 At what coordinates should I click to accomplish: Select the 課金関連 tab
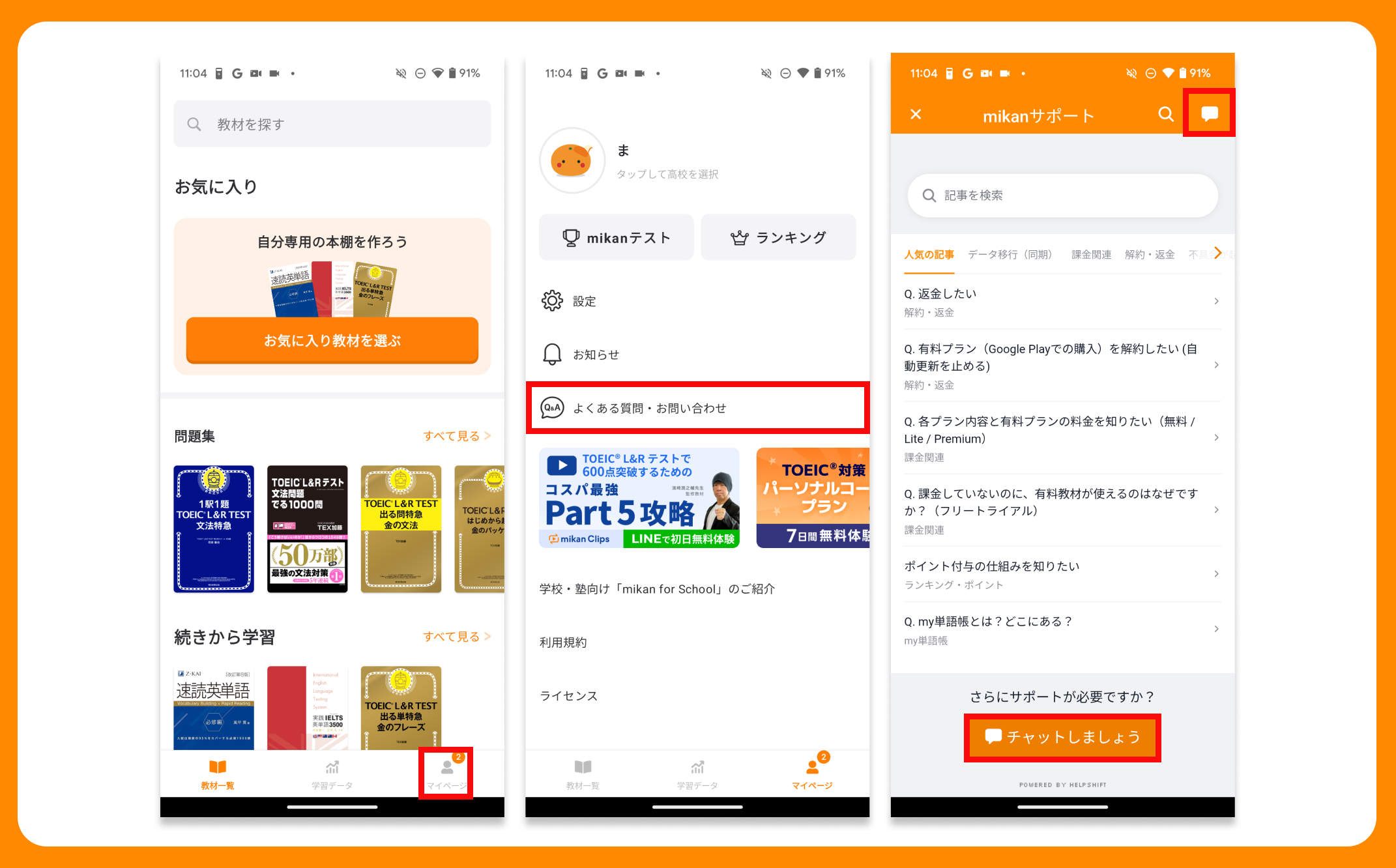1091,255
